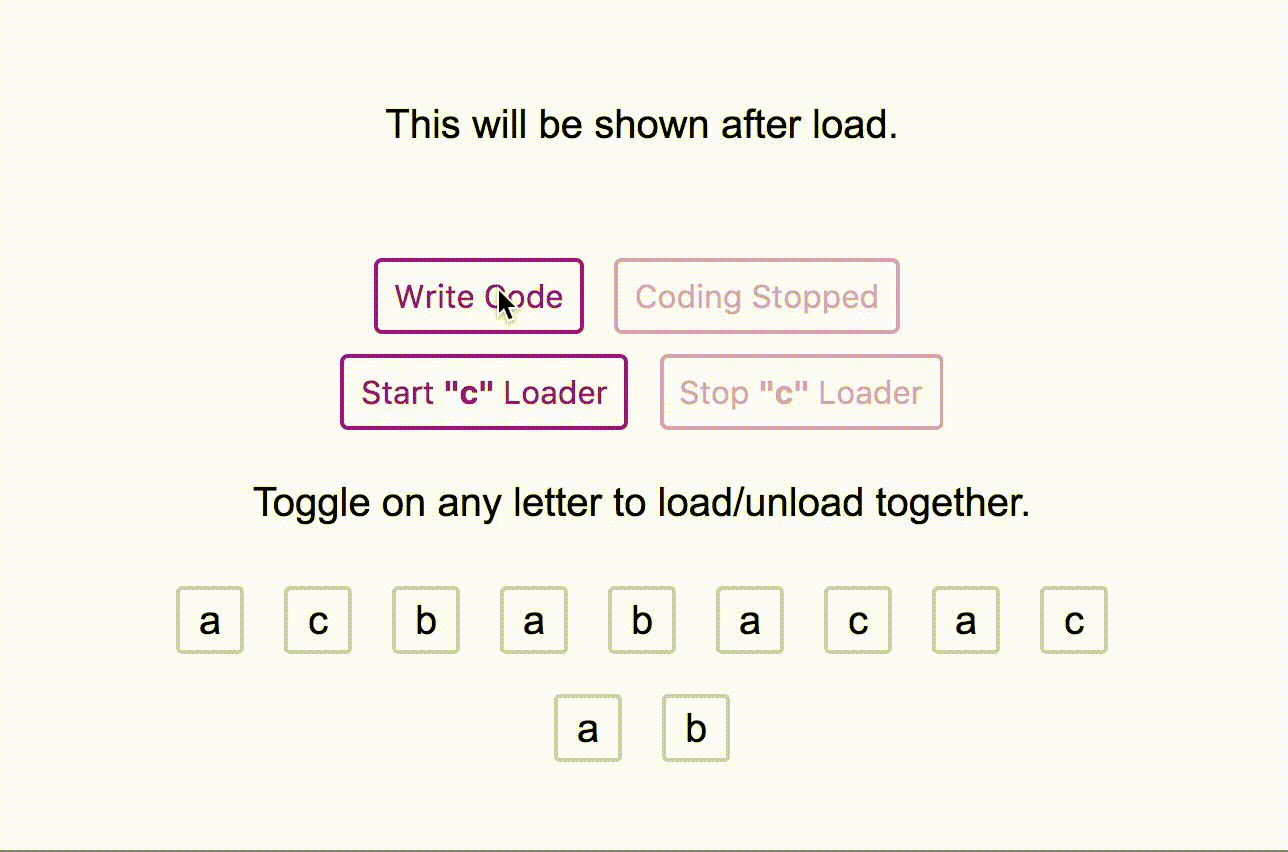Toggle the middle "c" tile in the top row

pyautogui.click(x=857, y=620)
